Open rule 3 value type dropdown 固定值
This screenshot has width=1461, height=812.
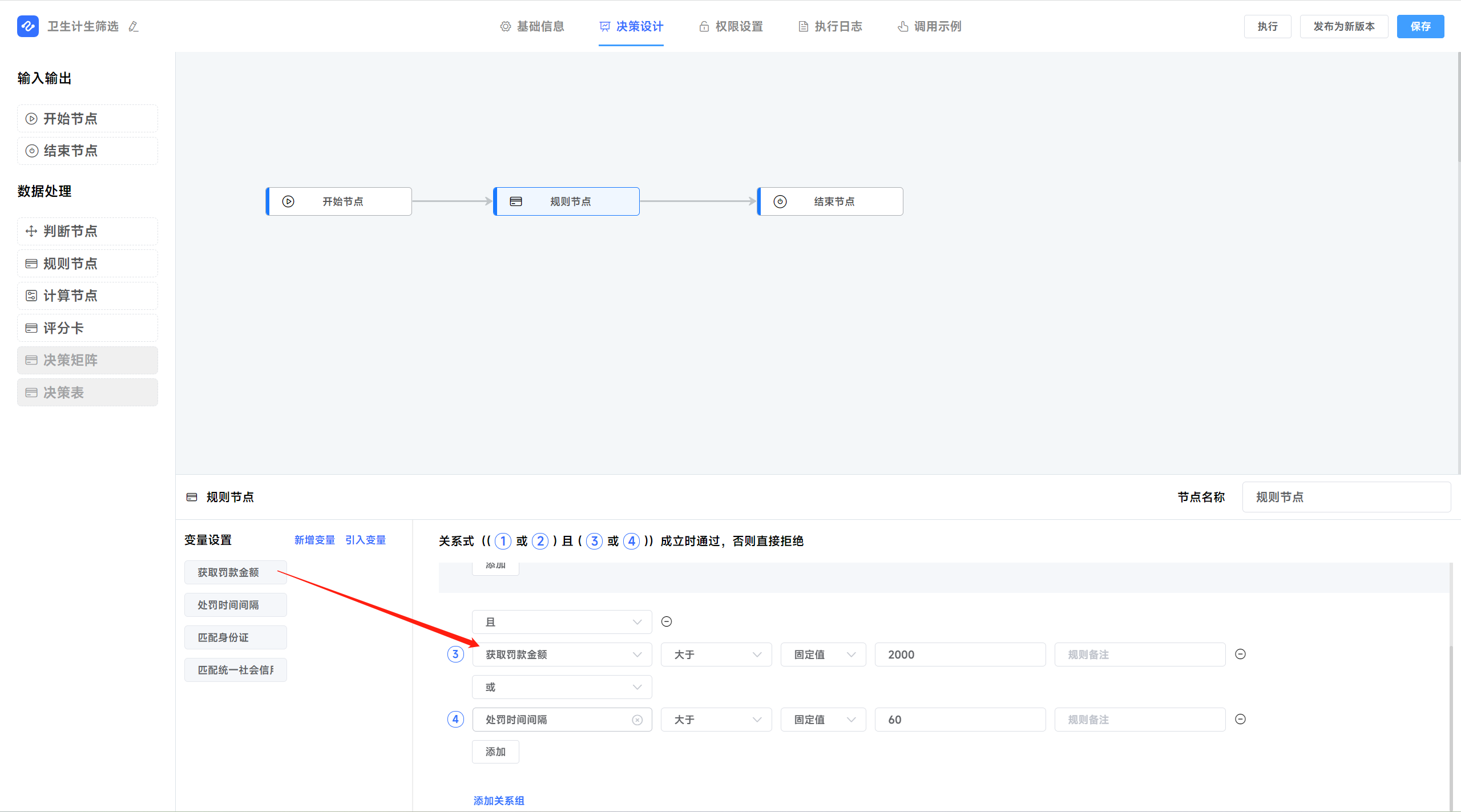point(824,655)
